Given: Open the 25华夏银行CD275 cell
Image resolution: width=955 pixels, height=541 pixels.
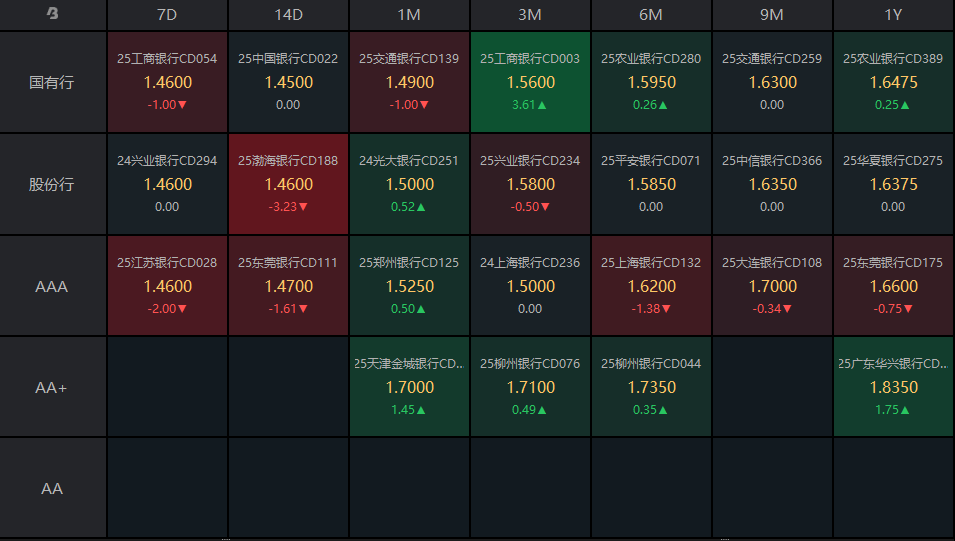Looking at the screenshot, I should [x=893, y=184].
